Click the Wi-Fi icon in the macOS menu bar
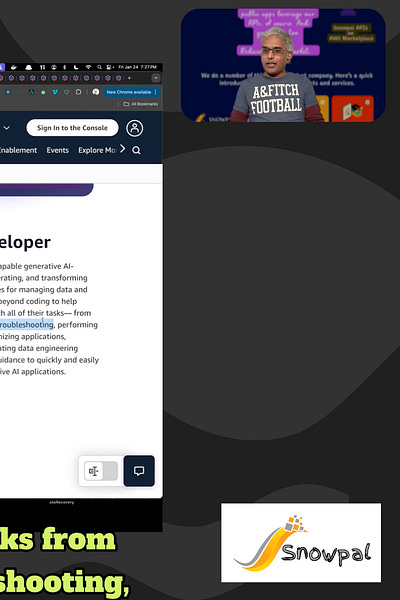Viewport: 400px width, 600px height. pos(88,67)
